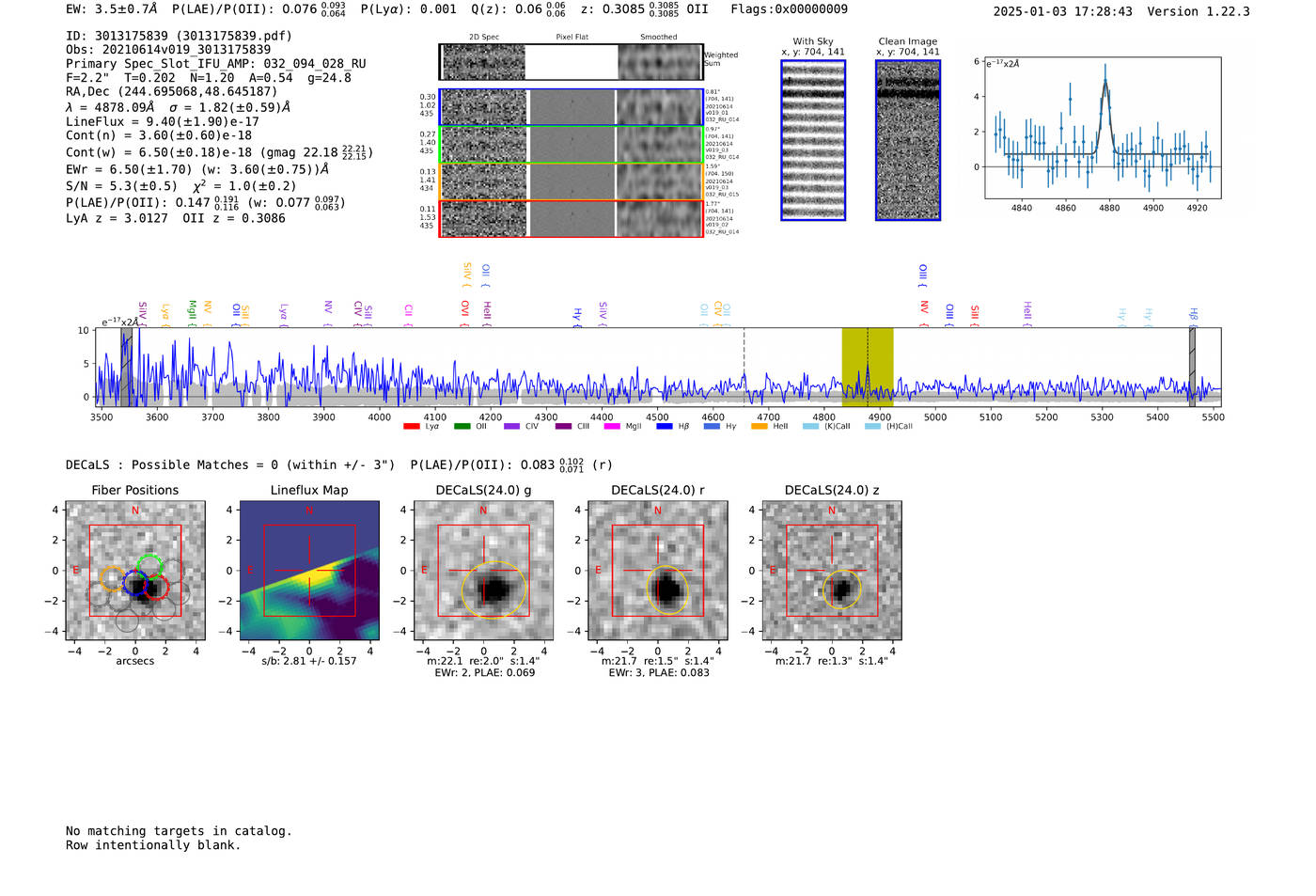Image resolution: width=1316 pixels, height=896 pixels.
Task: Click the Cont(n) = 3.60(±0.60)e-18 line
Action: click(159, 135)
